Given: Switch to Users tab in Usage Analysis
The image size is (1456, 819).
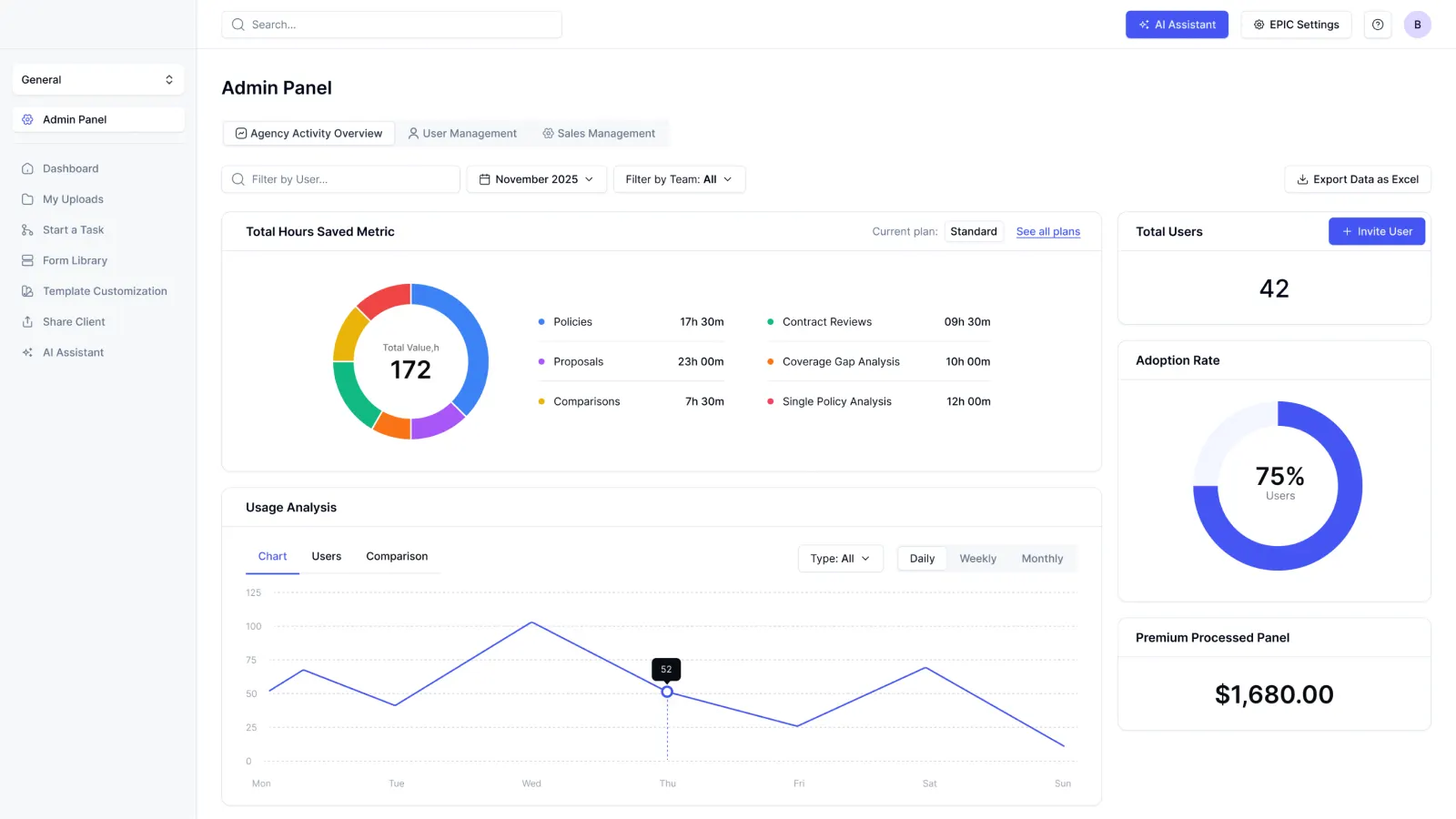Looking at the screenshot, I should (327, 556).
